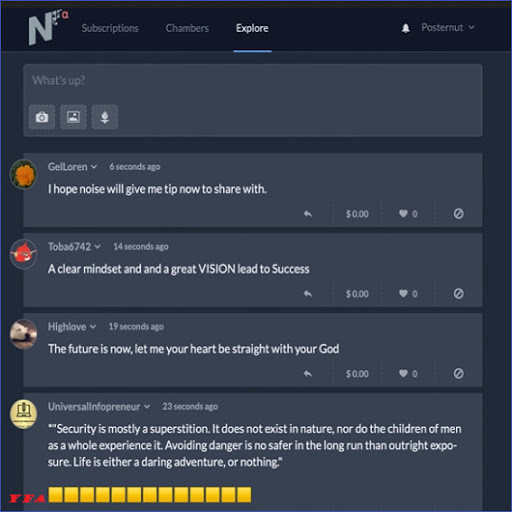Open Toba6742's profile name link
The height and width of the screenshot is (512, 512).
(69, 247)
